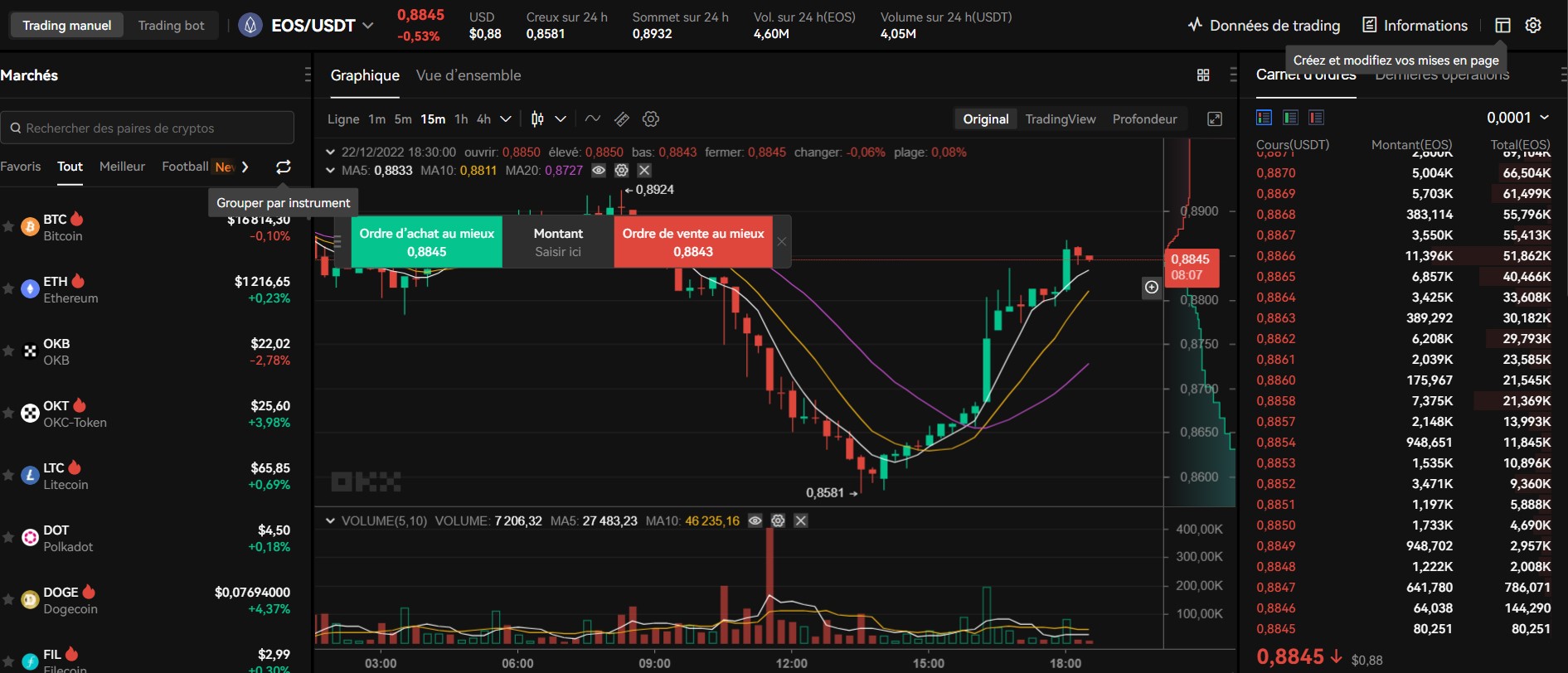This screenshot has width=1568, height=673.
Task: Click the crosshair plus icon on price axis
Action: click(x=1152, y=288)
